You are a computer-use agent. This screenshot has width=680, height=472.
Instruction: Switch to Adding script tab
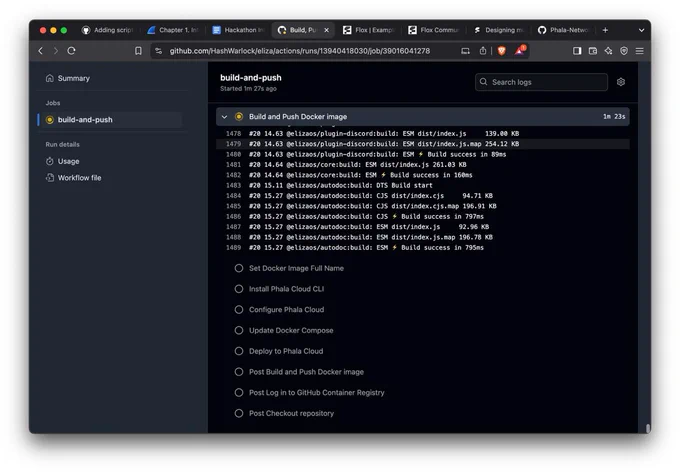(108, 30)
